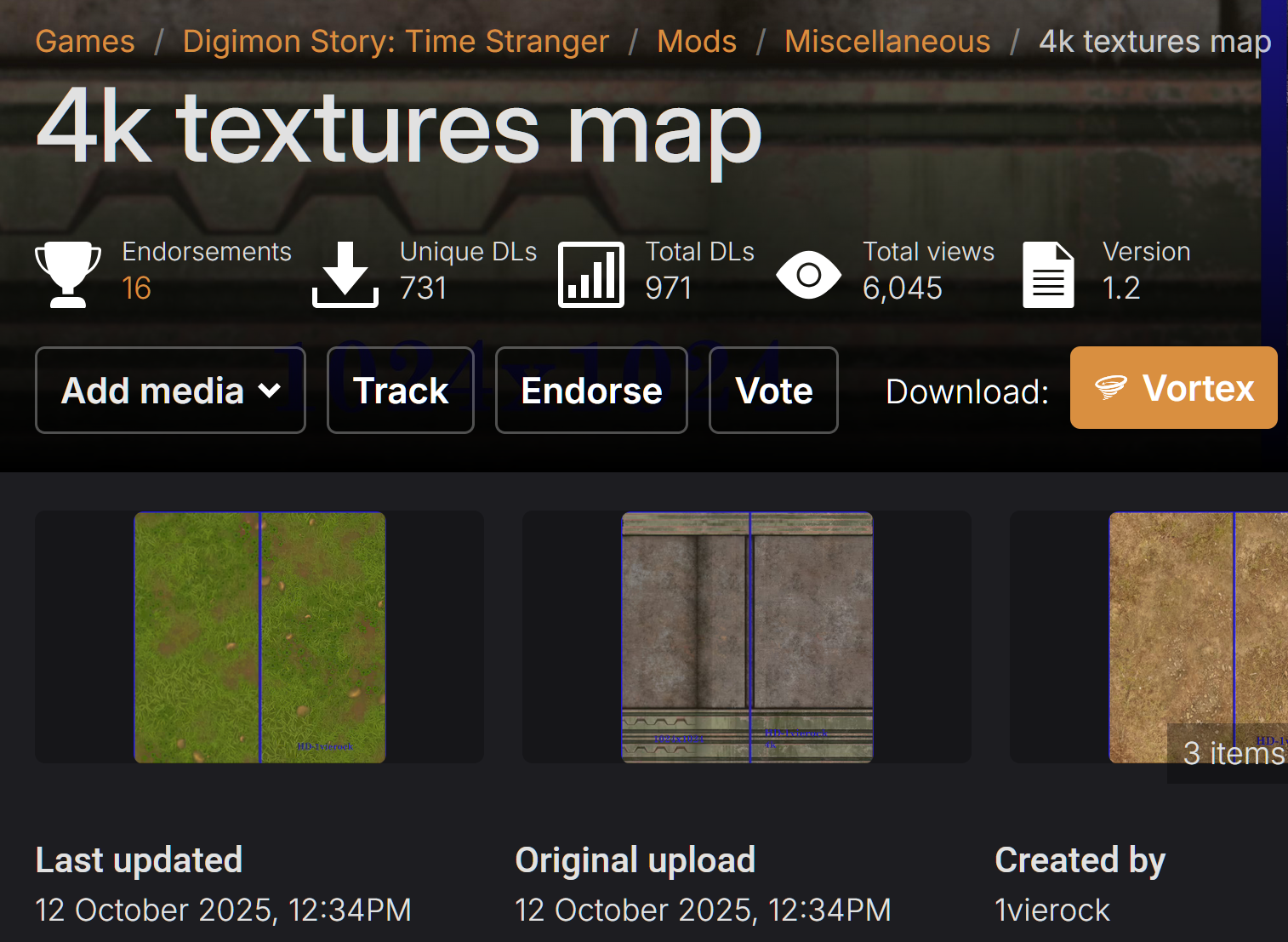1288x942 pixels.
Task: Click the version document icon
Action: coord(1048,274)
